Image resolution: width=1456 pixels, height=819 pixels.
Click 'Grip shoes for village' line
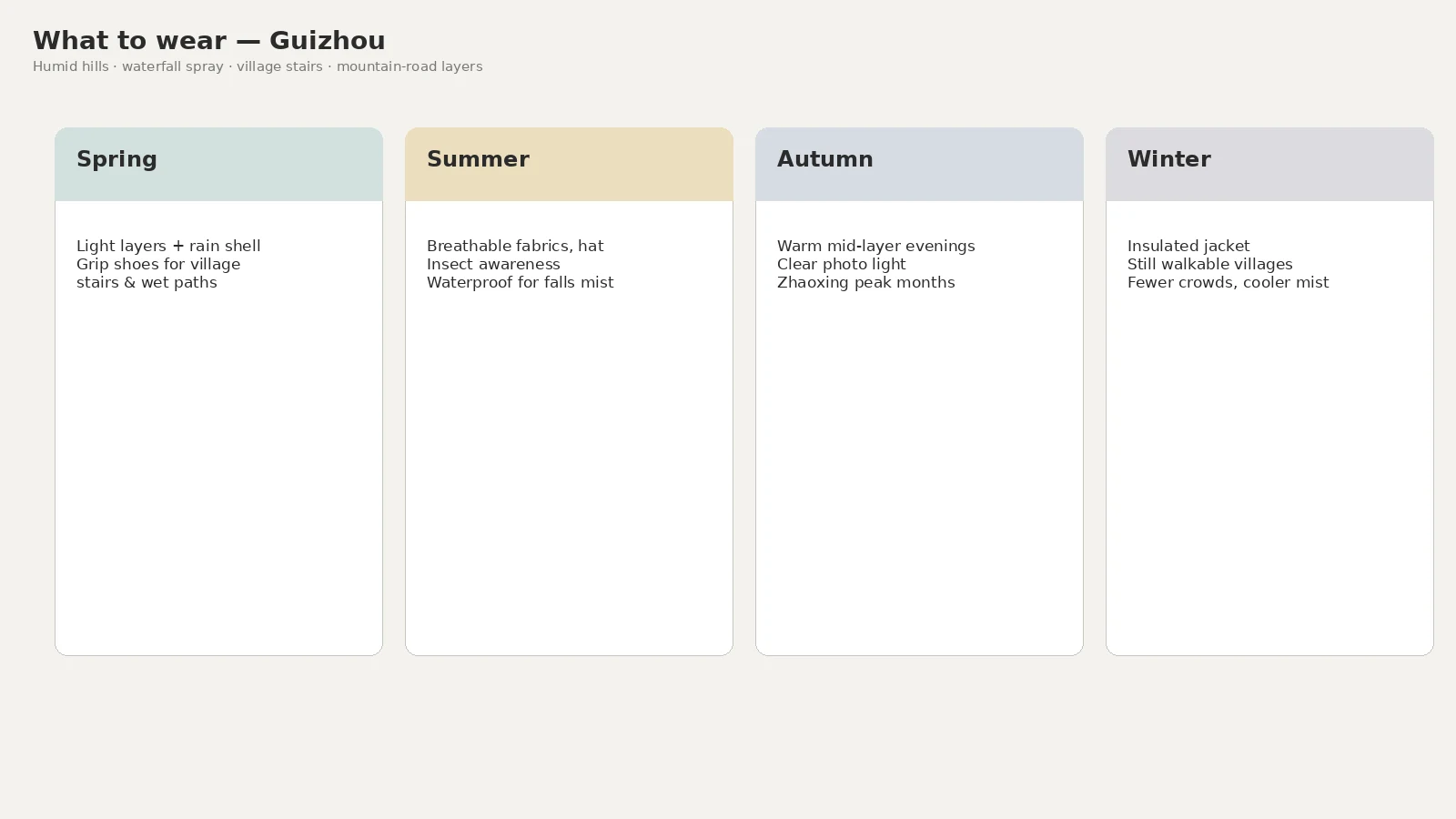coord(158,264)
